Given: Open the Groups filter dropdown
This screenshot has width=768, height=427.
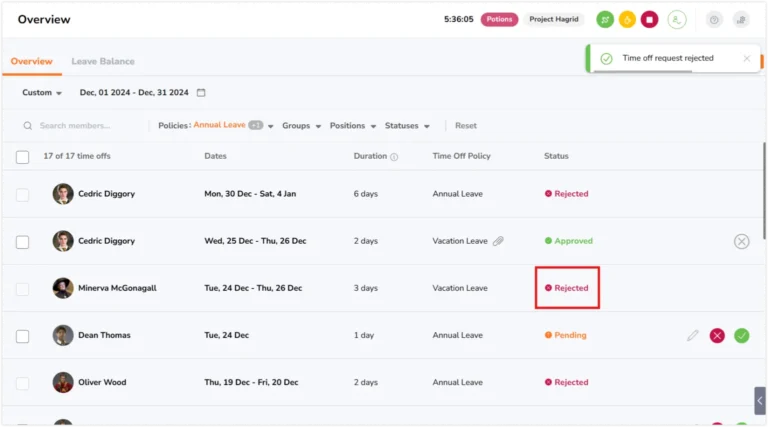Looking at the screenshot, I should [301, 126].
